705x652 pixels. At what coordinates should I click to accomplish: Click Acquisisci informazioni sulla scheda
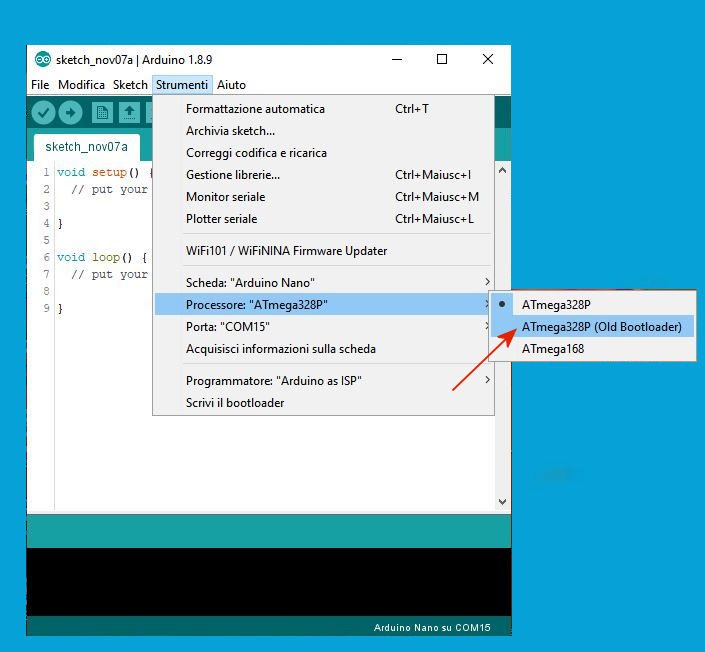coord(281,349)
